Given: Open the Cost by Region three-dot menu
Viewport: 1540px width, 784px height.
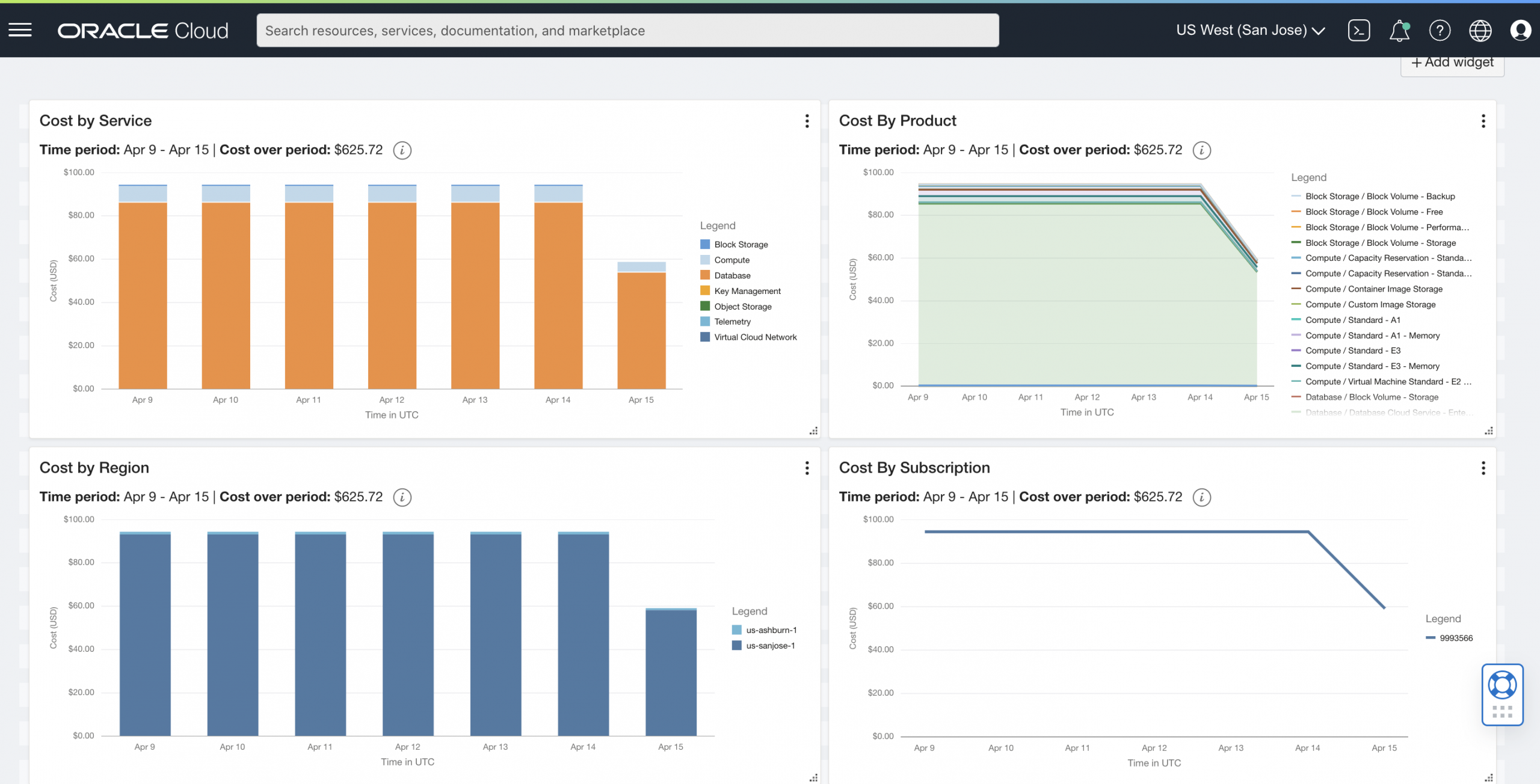Looking at the screenshot, I should click(x=807, y=468).
